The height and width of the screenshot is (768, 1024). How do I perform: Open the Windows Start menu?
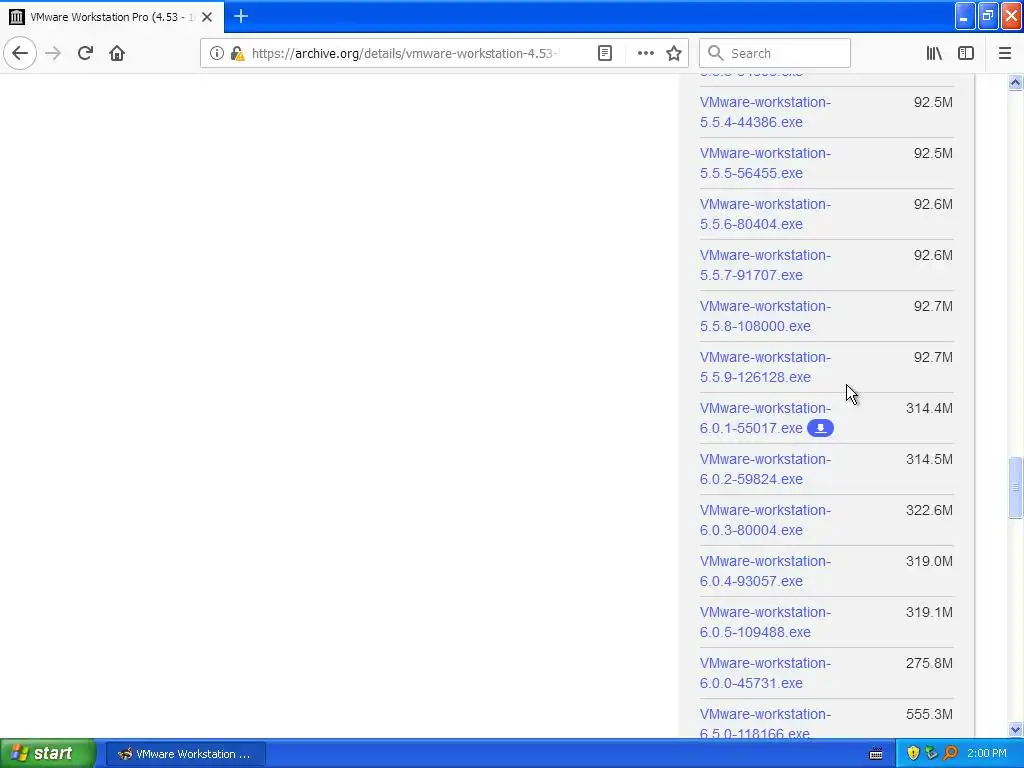[48, 753]
